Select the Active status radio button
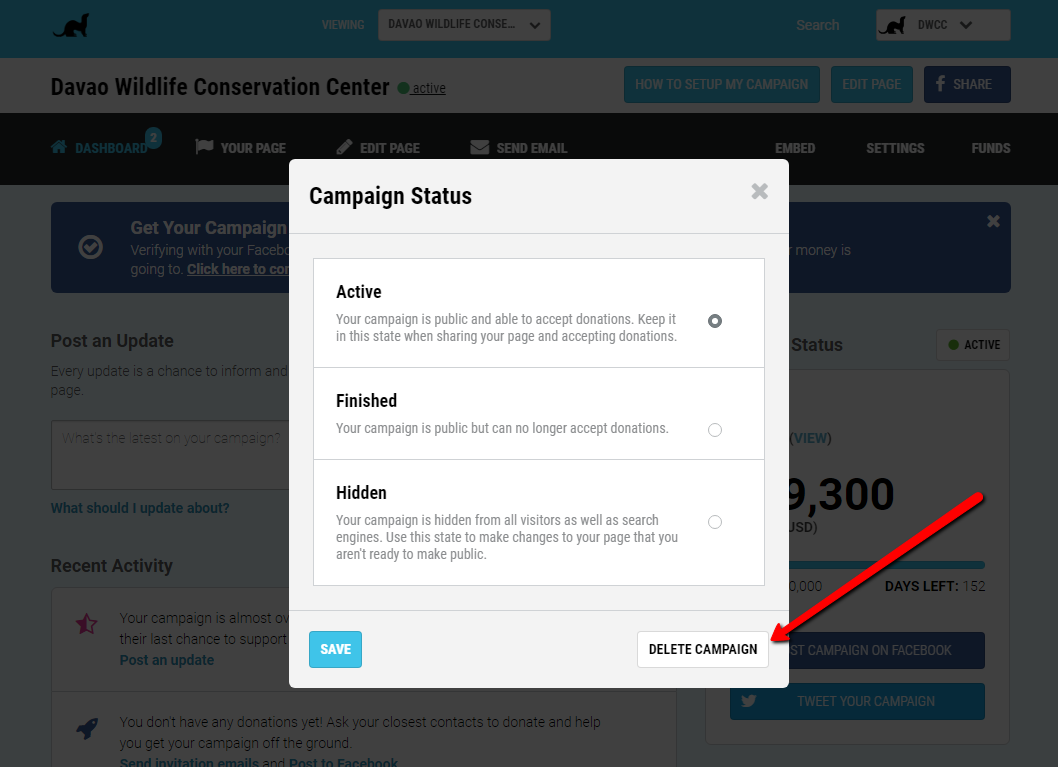The width and height of the screenshot is (1058, 767). [715, 321]
